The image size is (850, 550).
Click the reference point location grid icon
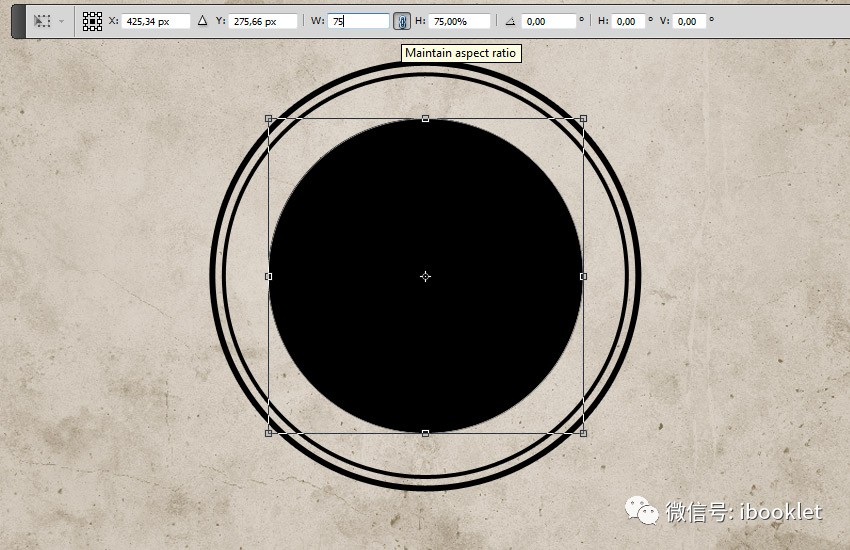pos(92,21)
